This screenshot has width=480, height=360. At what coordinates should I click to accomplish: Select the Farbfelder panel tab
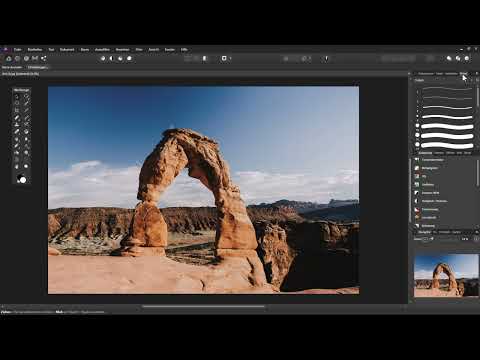451,74
